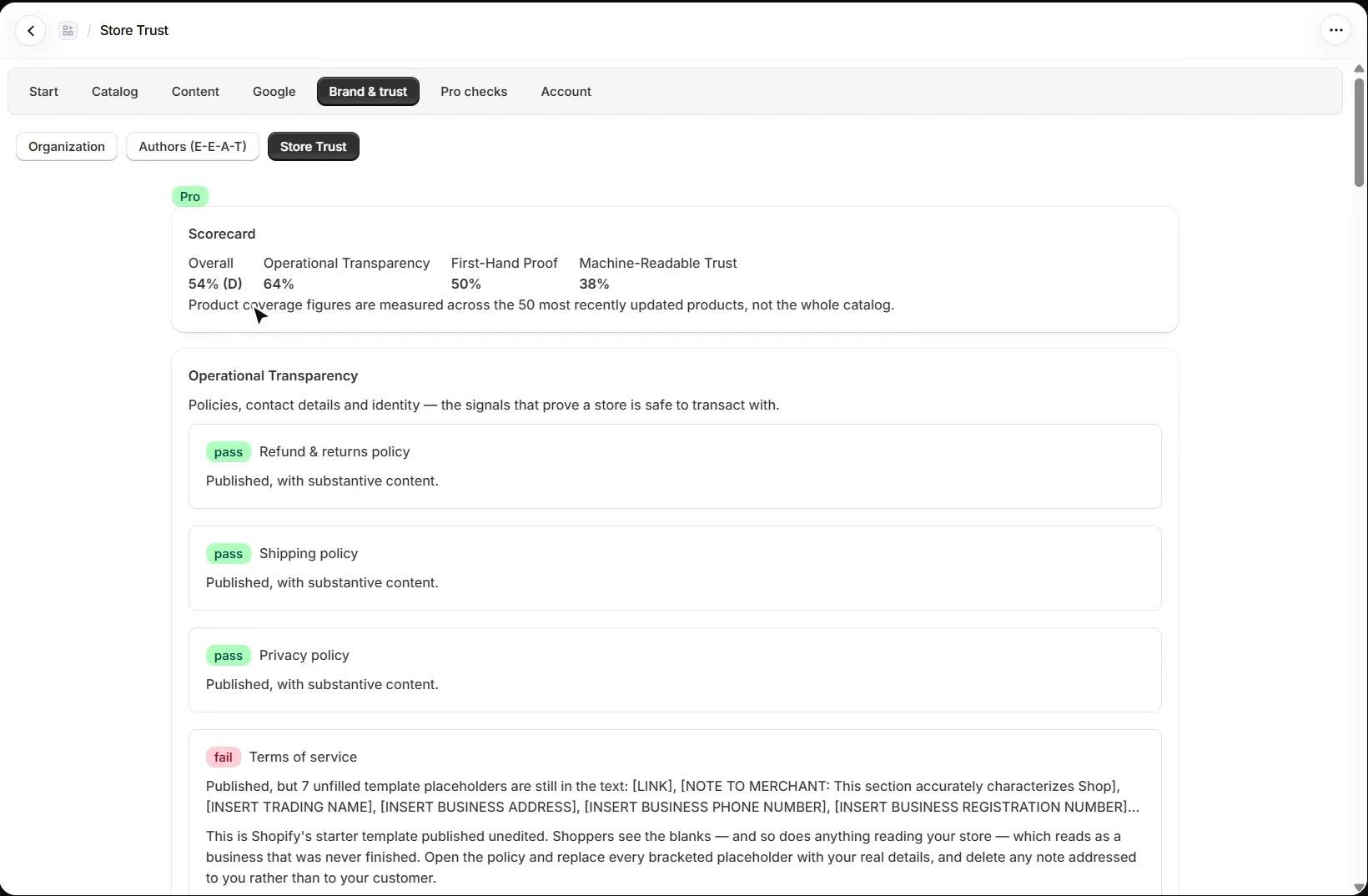1368x896 pixels.
Task: Select the Store Trust sub-tab
Action: (x=314, y=147)
